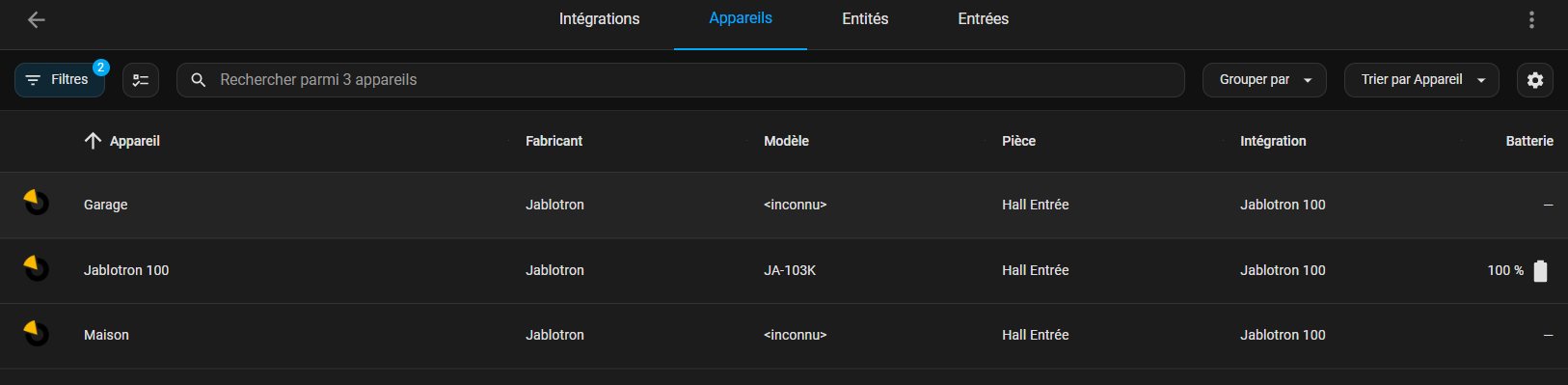Viewport: 1568px width, 385px height.
Task: Sort by the Fabricant column header
Action: pos(554,141)
